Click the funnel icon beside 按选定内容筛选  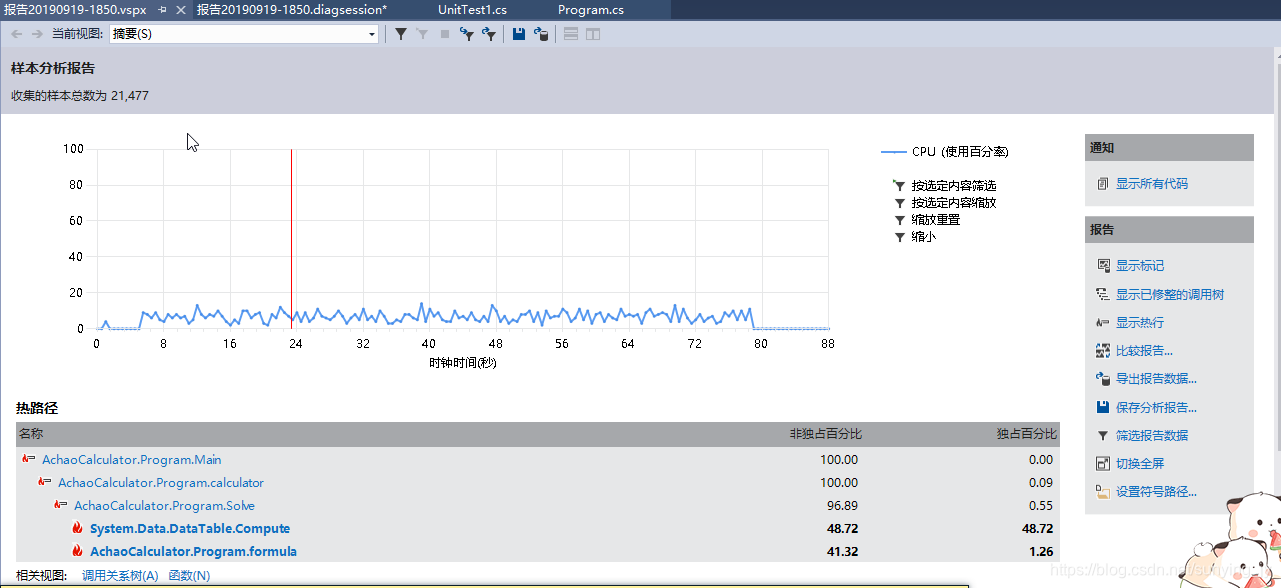tap(899, 186)
